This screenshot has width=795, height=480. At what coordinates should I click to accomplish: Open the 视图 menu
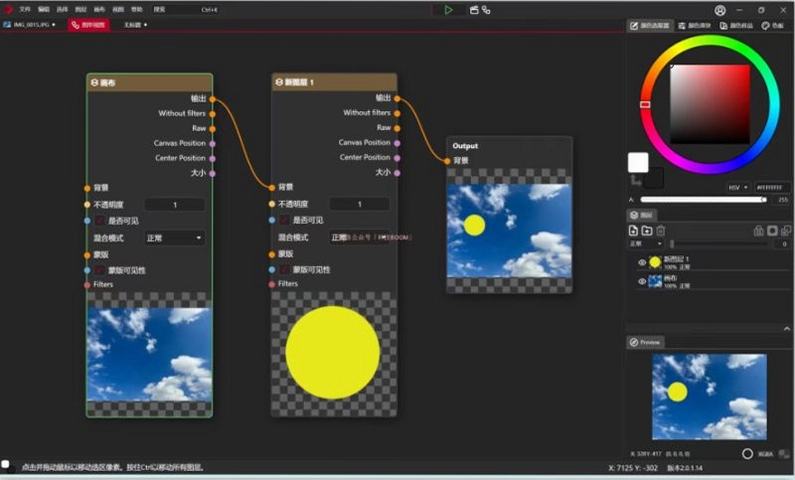[118, 10]
